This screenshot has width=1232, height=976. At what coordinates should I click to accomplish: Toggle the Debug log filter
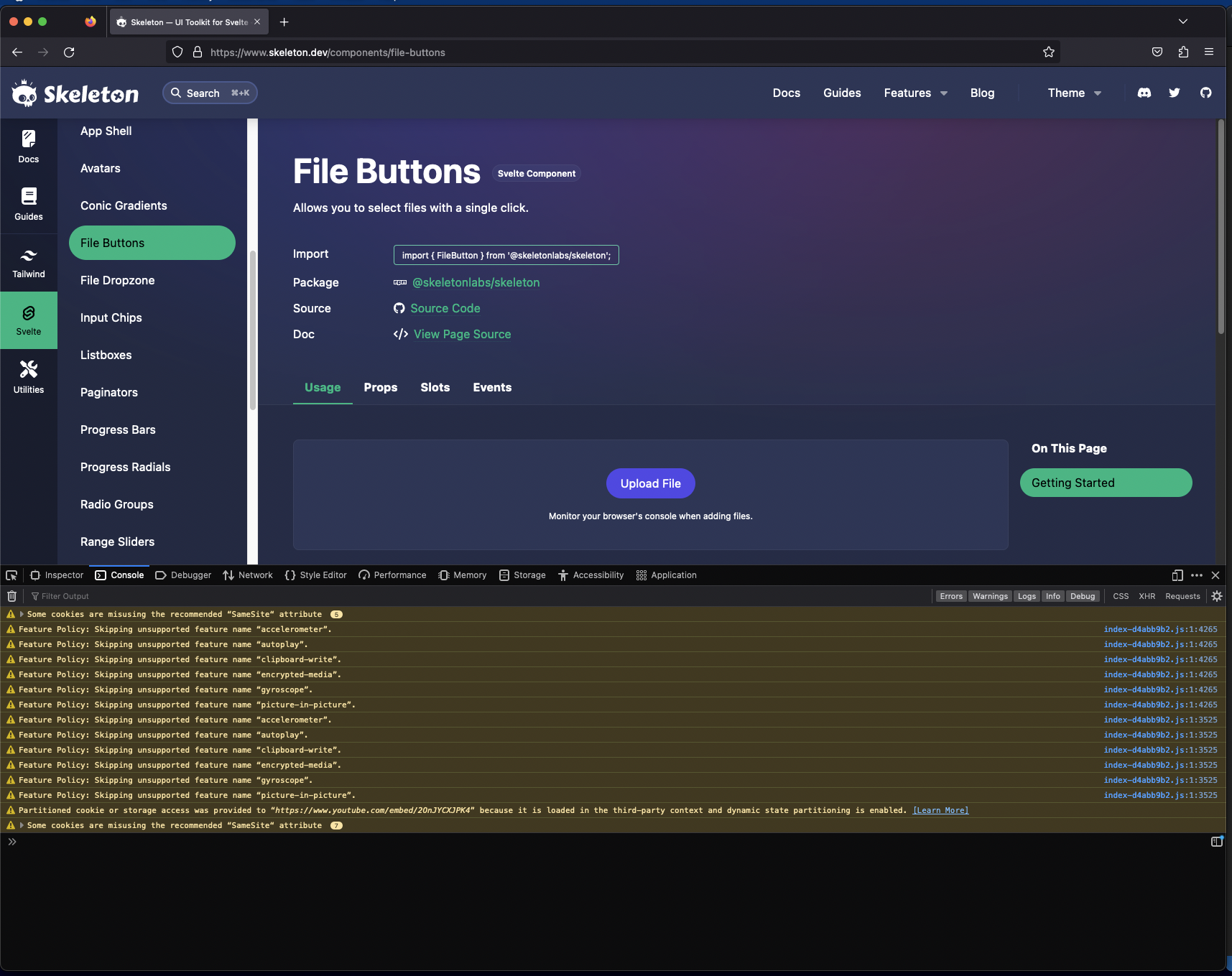coord(1083,595)
